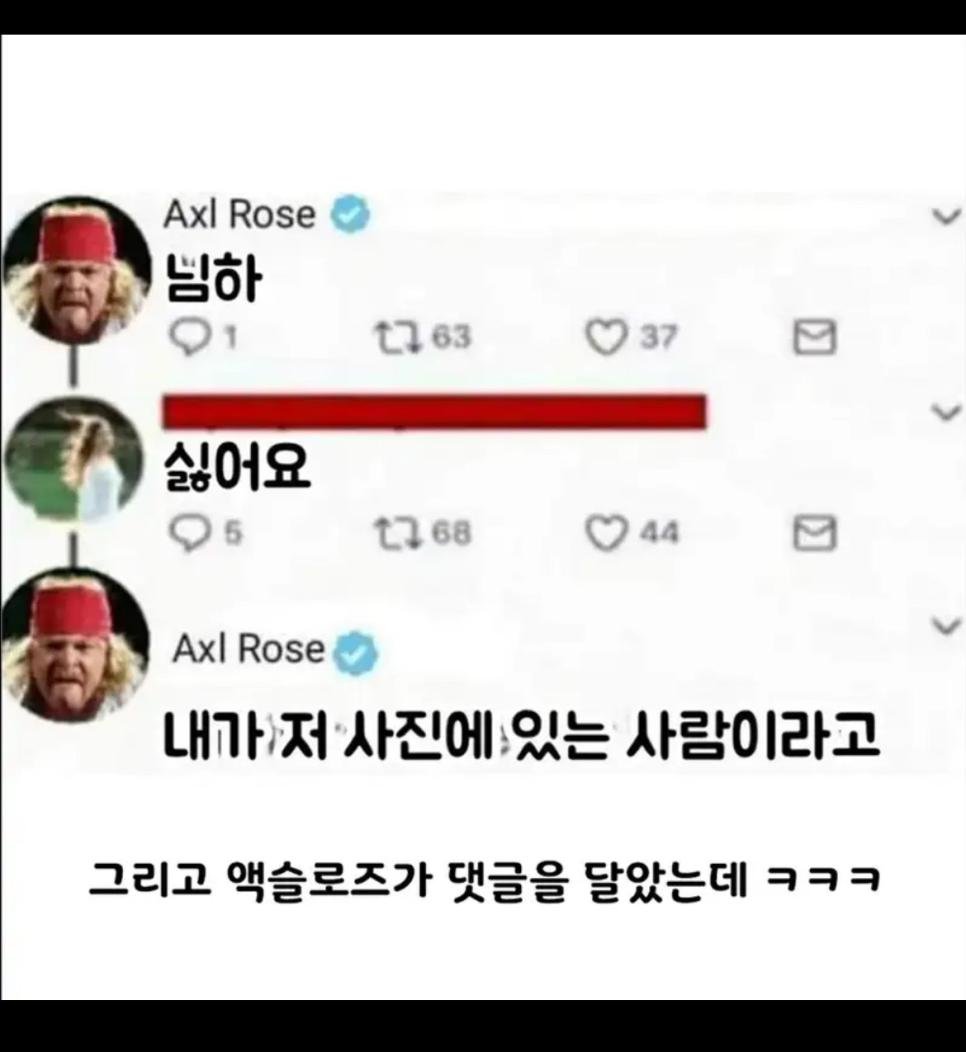The image size is (966, 1052).
Task: Like the first tweet with 37 likes
Action: coord(606,337)
